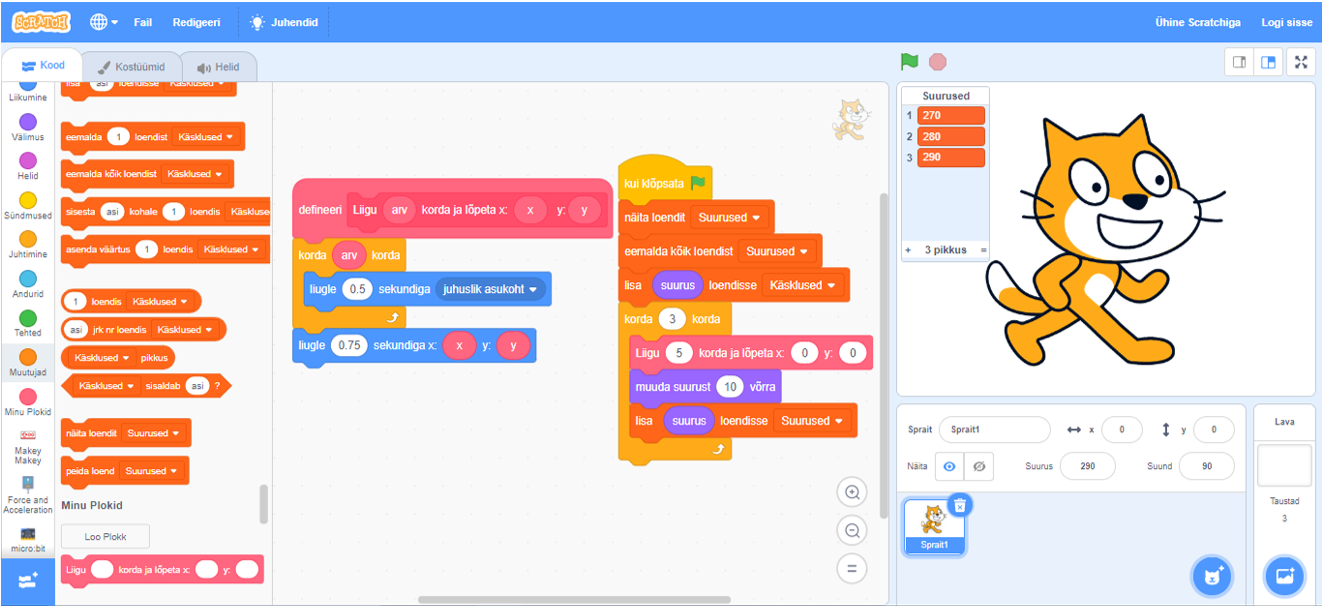Viewport: 1322px width, 606px height.
Task: Enter full screen stage mode
Action: pos(1301,62)
